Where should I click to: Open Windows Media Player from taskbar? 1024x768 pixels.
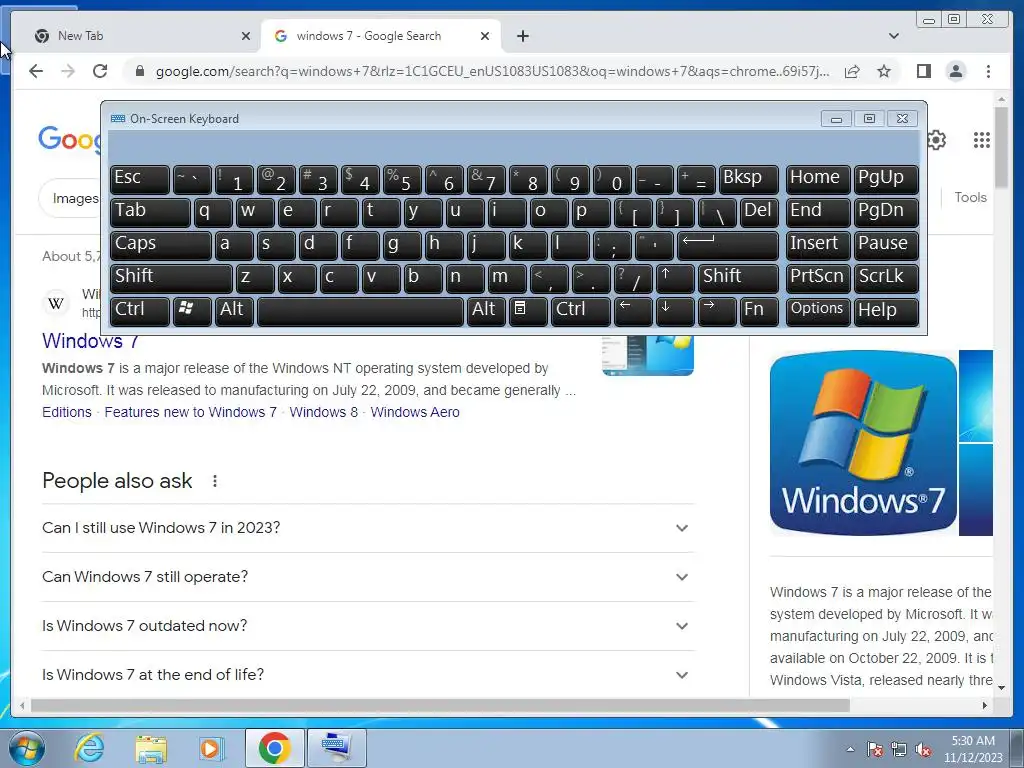pos(212,748)
